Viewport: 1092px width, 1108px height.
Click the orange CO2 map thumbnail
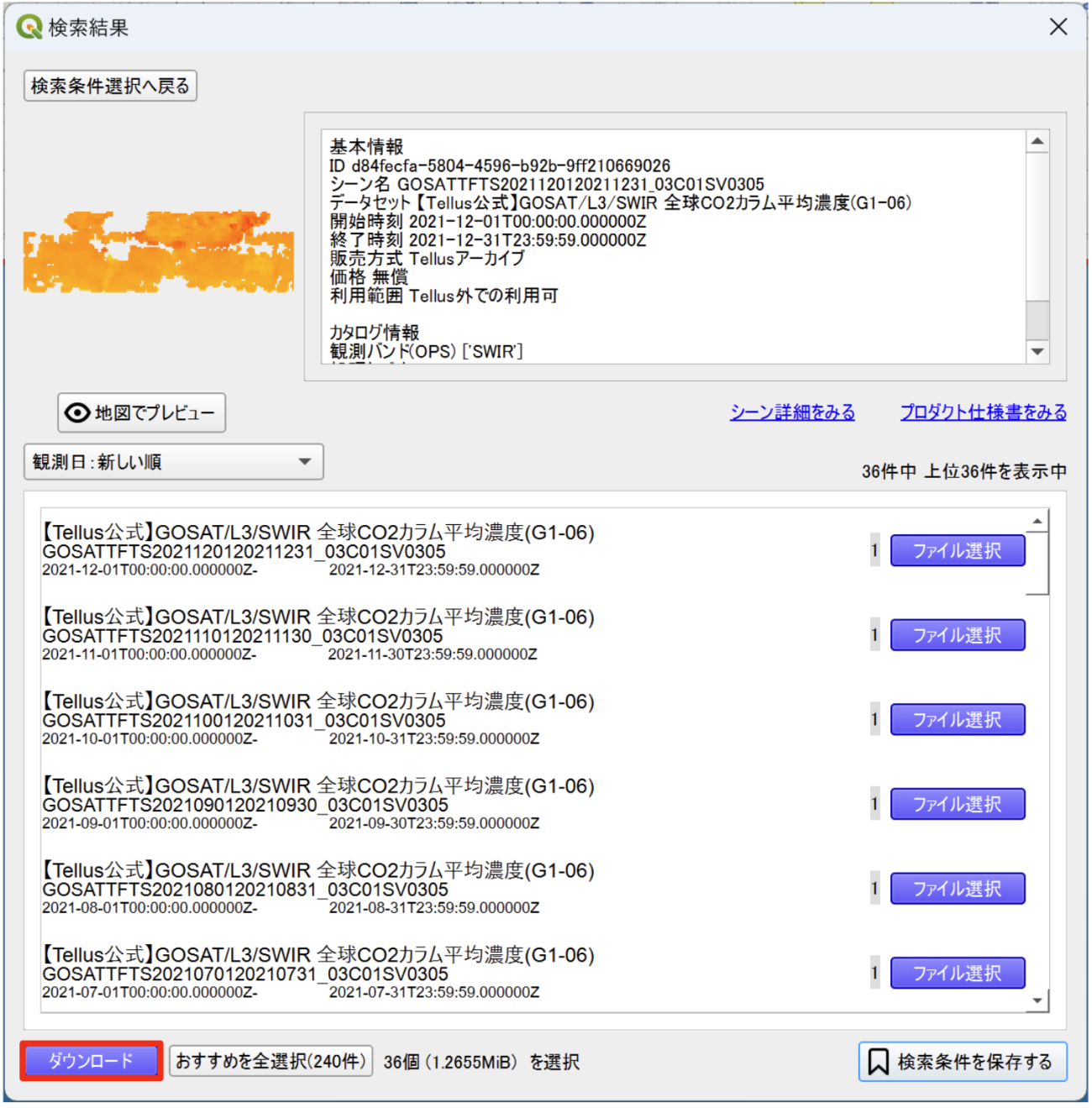pos(159,252)
